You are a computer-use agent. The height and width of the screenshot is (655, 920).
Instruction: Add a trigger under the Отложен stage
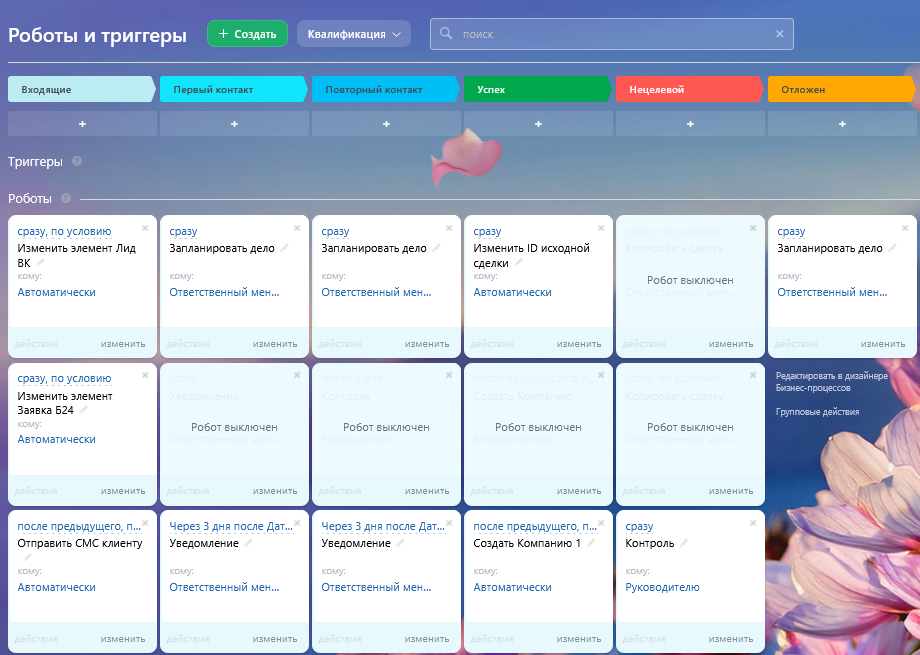coord(842,124)
